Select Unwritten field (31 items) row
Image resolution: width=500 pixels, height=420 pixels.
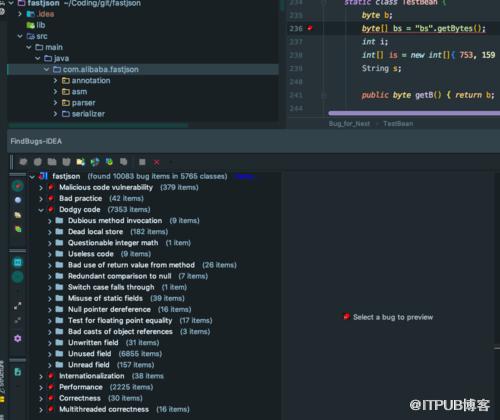coord(113,343)
